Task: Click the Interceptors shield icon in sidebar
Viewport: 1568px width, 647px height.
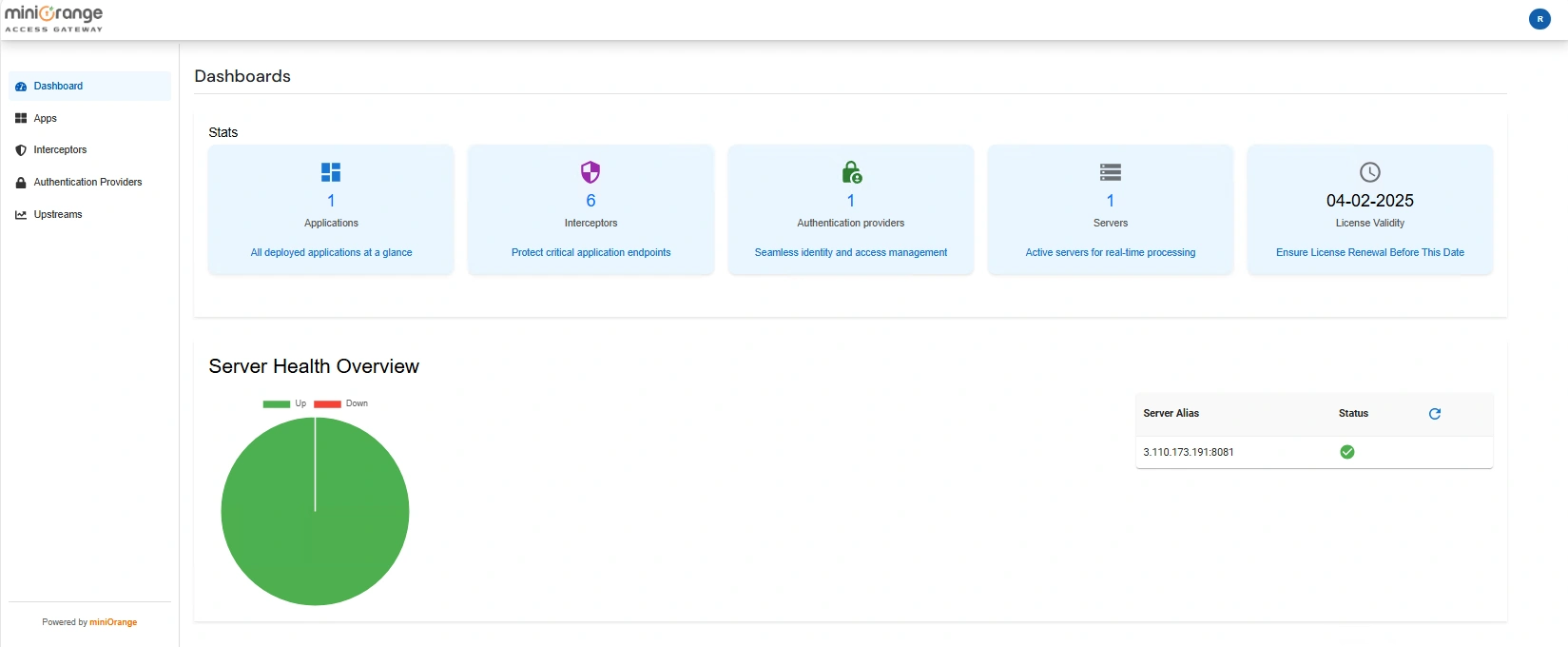Action: pyautogui.click(x=21, y=150)
